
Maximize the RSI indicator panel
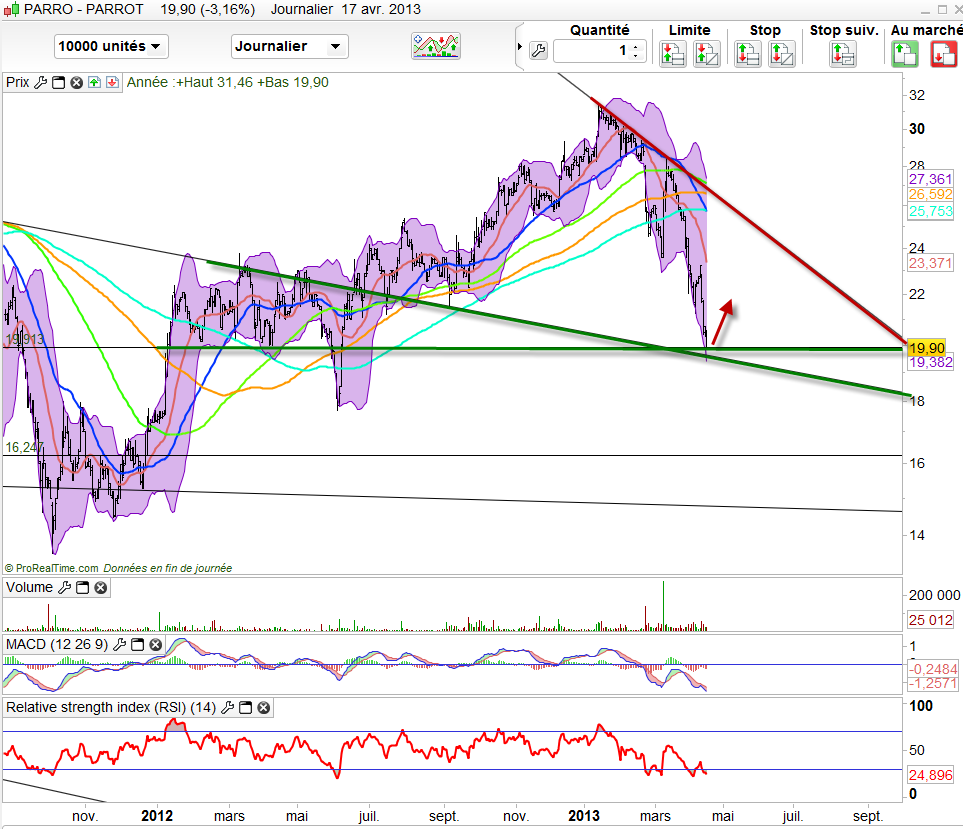coord(246,708)
